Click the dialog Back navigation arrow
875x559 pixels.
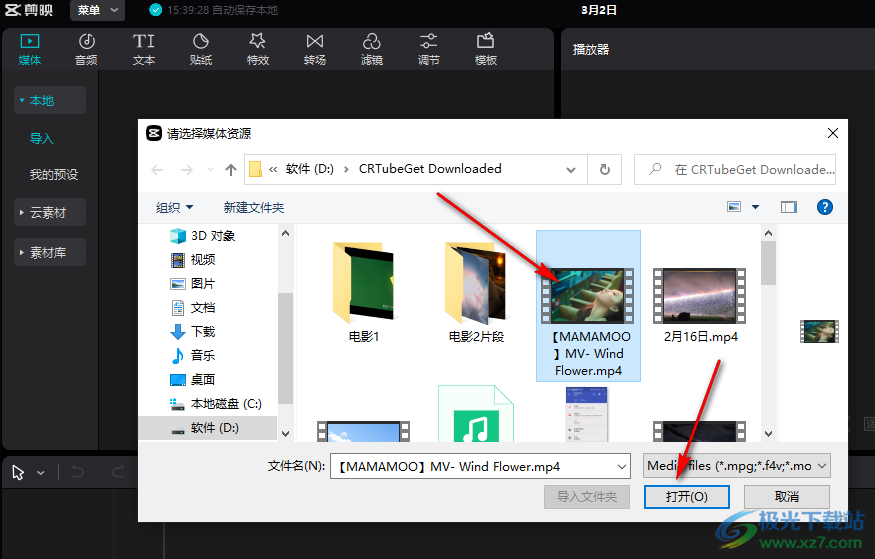pos(157,170)
